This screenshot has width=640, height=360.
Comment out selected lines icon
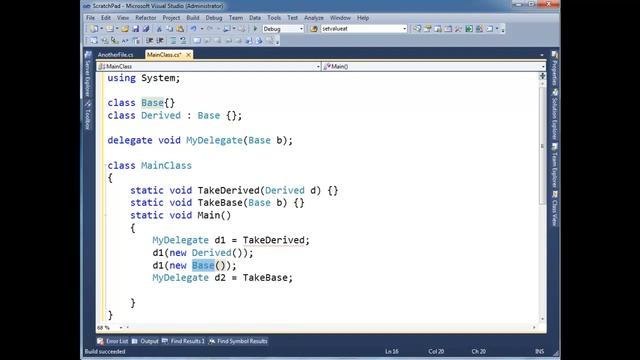(173, 40)
